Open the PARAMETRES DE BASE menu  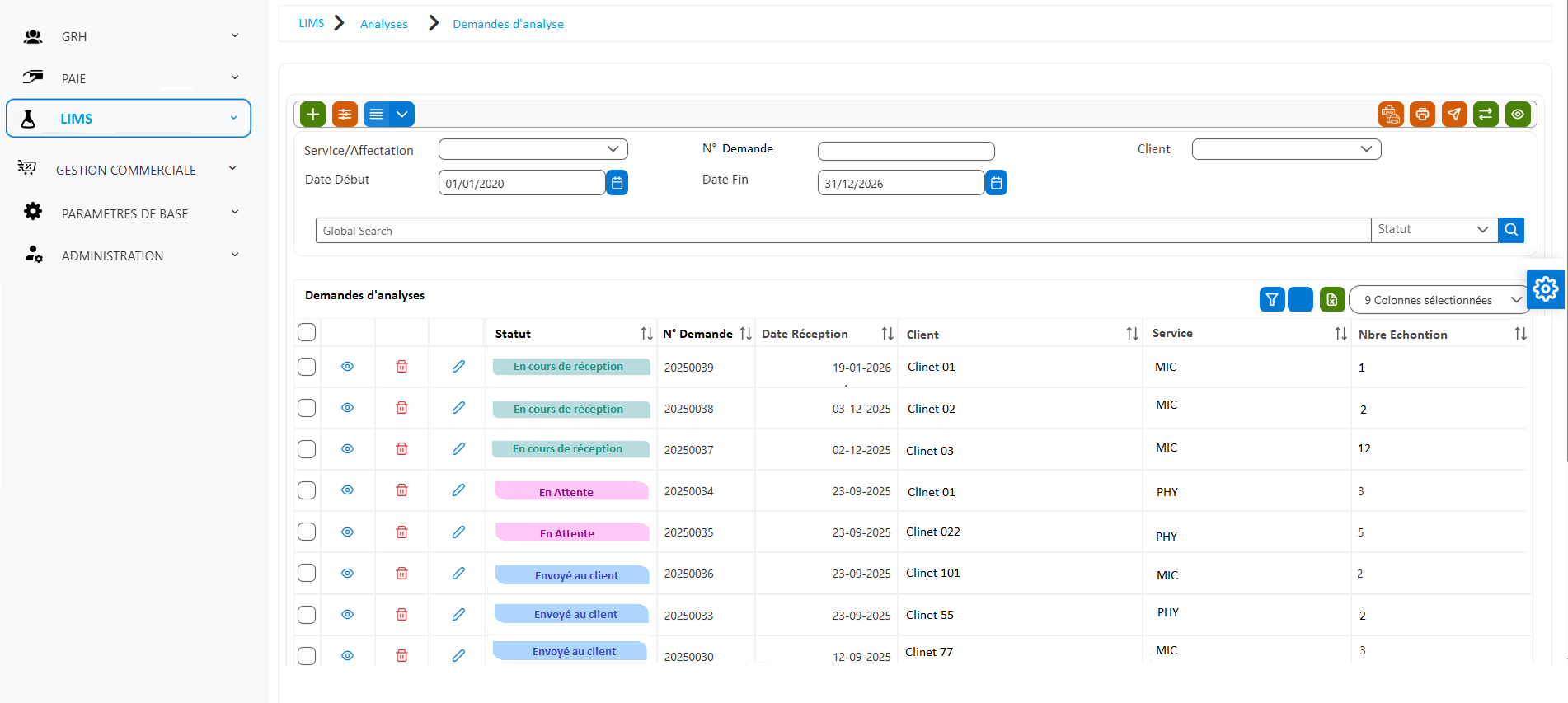[128, 213]
